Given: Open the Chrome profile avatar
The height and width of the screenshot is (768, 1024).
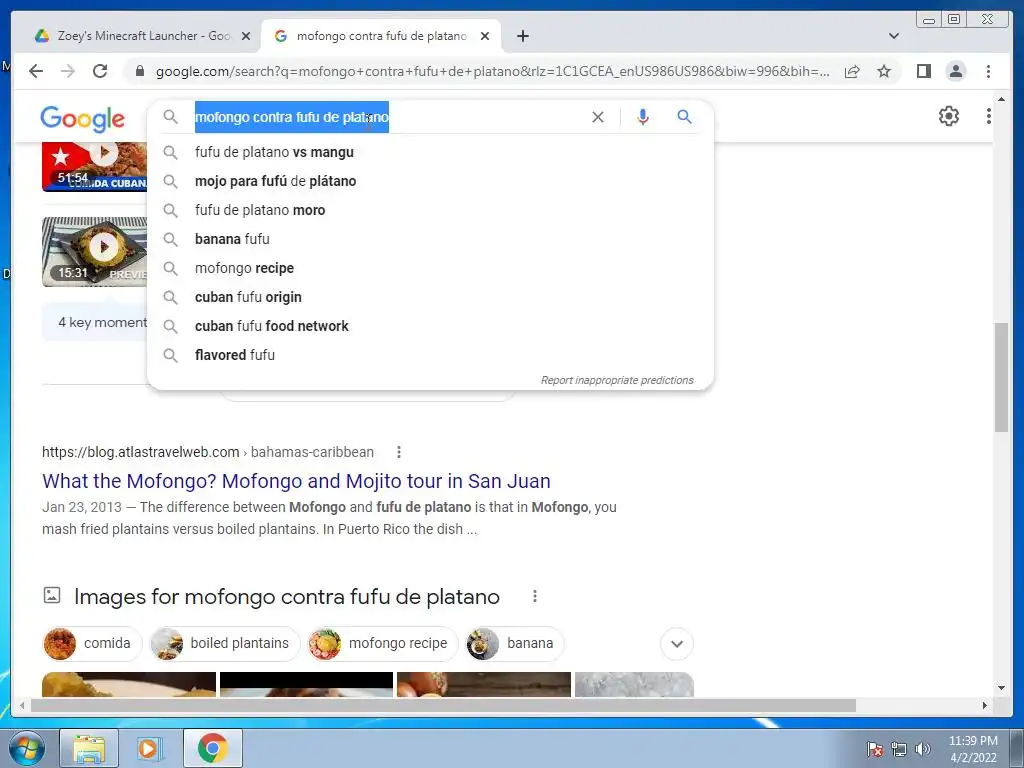Looking at the screenshot, I should (956, 71).
